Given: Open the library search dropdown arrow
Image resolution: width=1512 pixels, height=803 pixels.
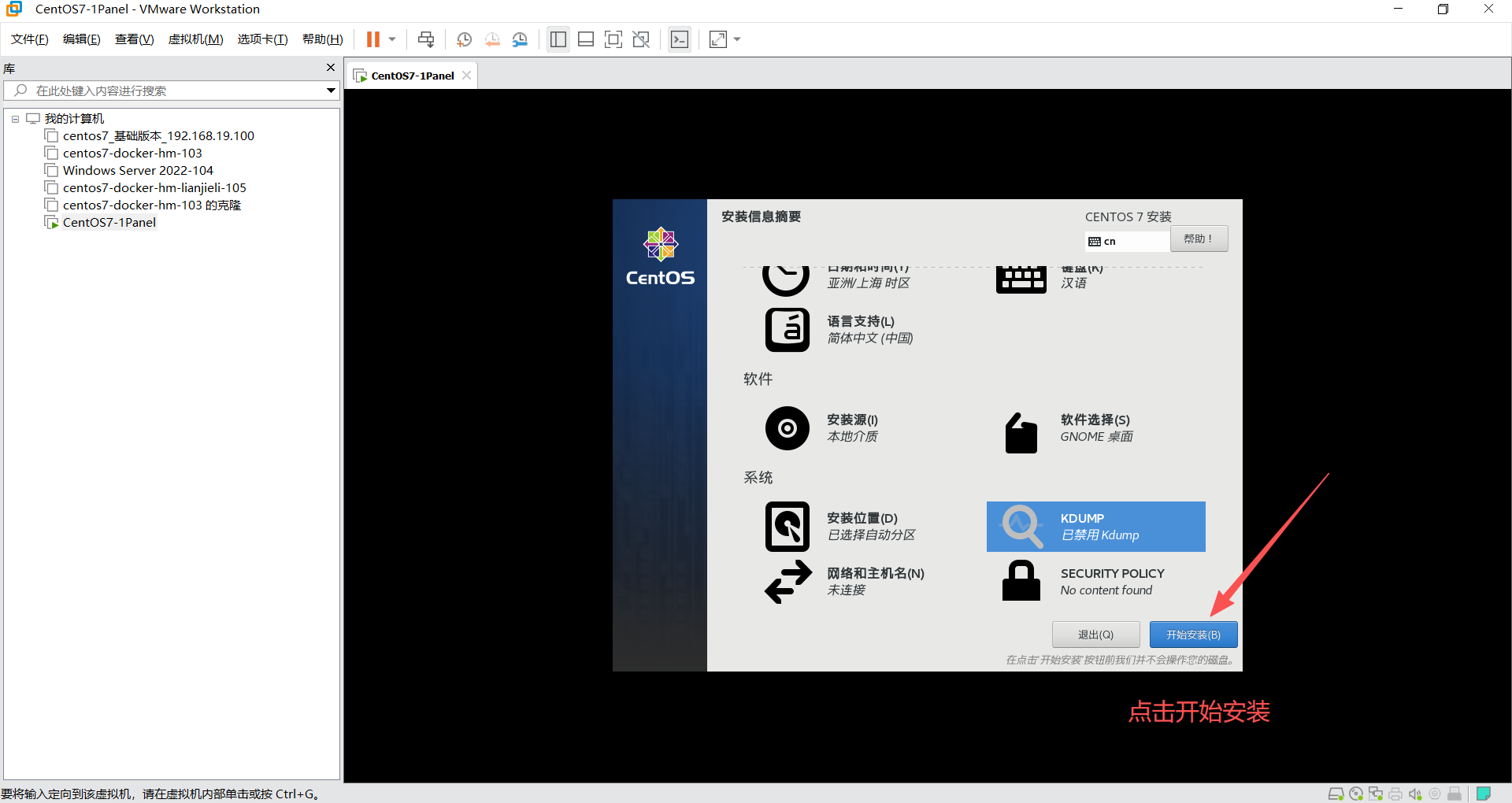Looking at the screenshot, I should [332, 91].
